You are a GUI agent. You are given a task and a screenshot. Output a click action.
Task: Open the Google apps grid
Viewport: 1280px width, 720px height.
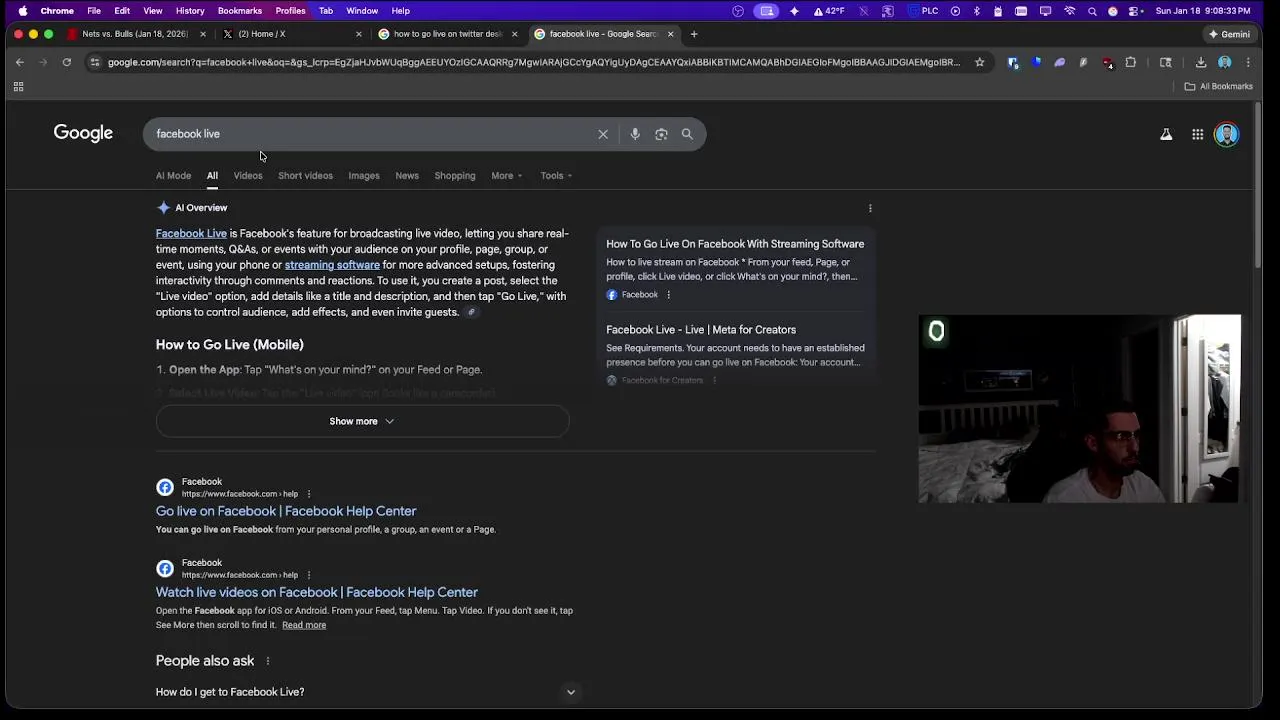[x=1197, y=134]
